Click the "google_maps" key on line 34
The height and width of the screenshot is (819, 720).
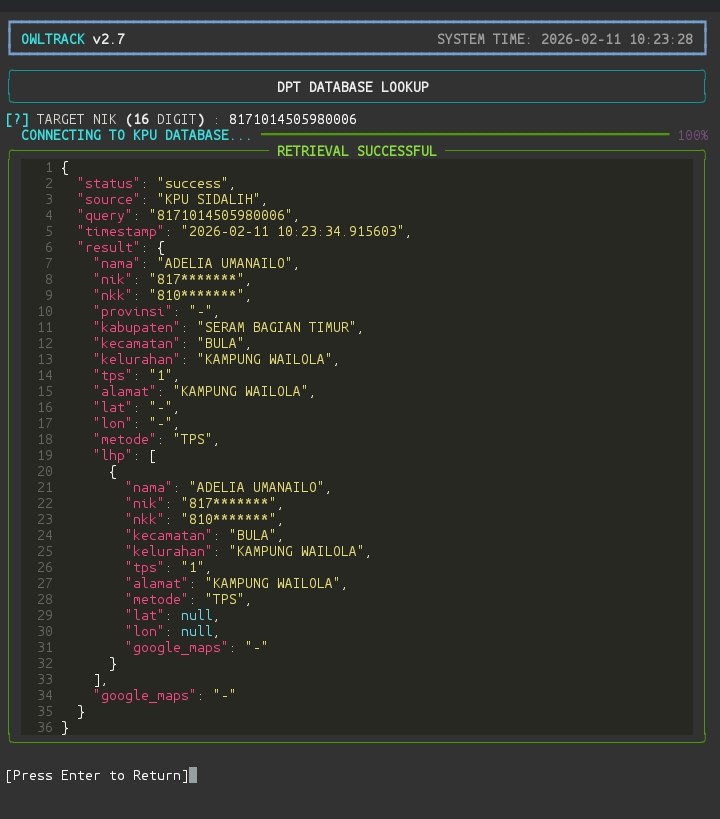pyautogui.click(x=145, y=695)
